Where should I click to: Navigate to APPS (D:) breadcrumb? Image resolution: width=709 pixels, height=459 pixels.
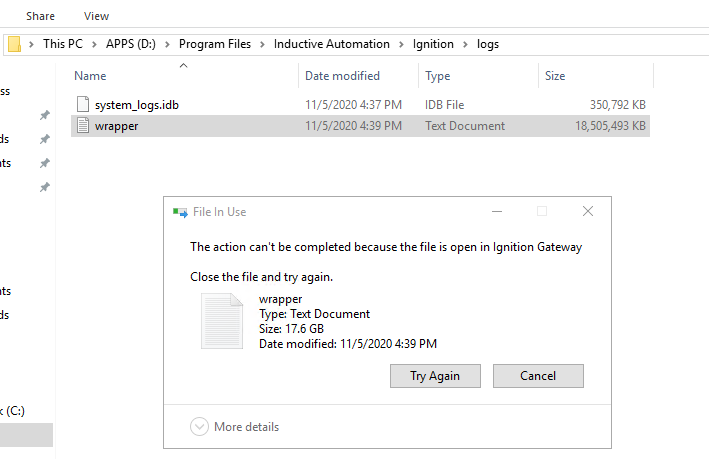coord(131,44)
